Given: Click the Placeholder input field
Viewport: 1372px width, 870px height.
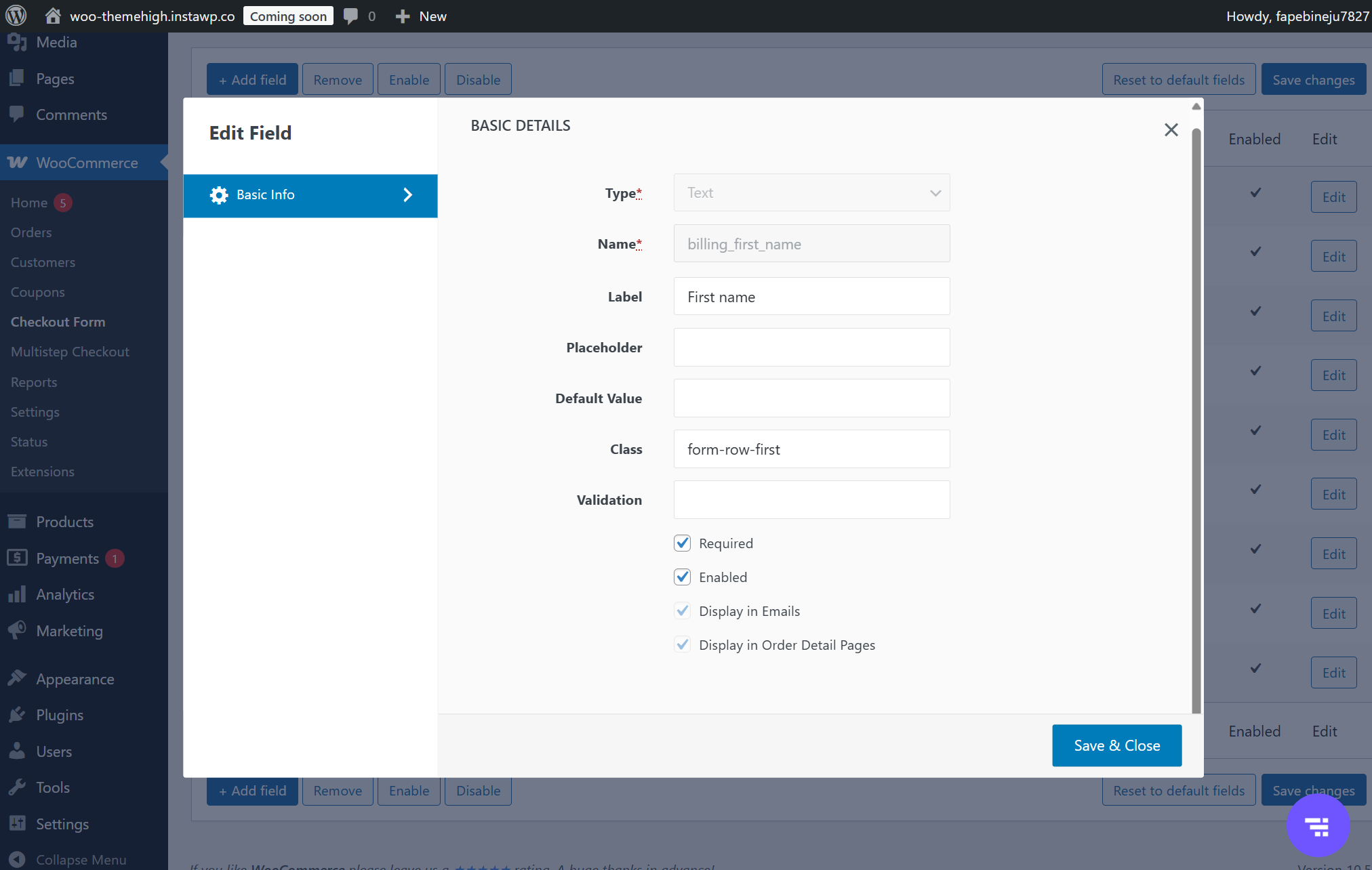Looking at the screenshot, I should coord(811,348).
